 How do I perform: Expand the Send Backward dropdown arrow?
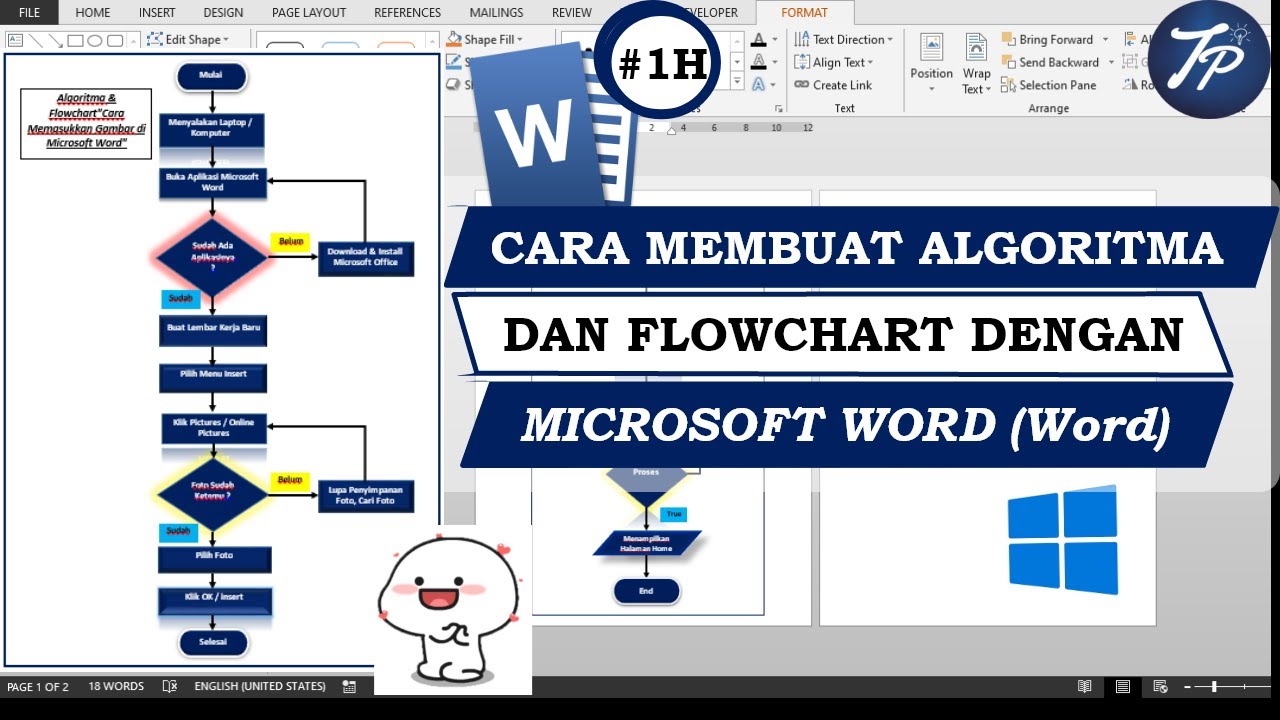(1111, 62)
